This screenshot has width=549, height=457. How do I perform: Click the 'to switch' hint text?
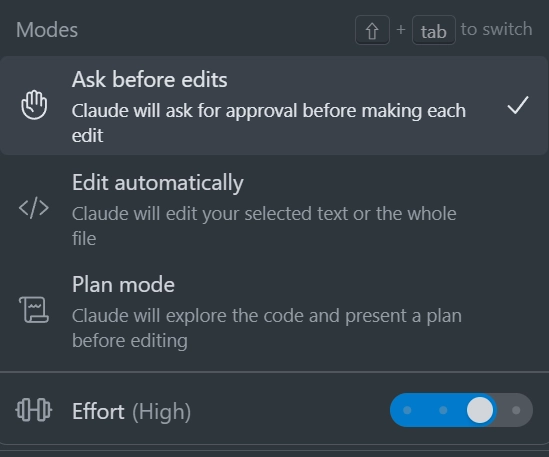click(x=496, y=29)
